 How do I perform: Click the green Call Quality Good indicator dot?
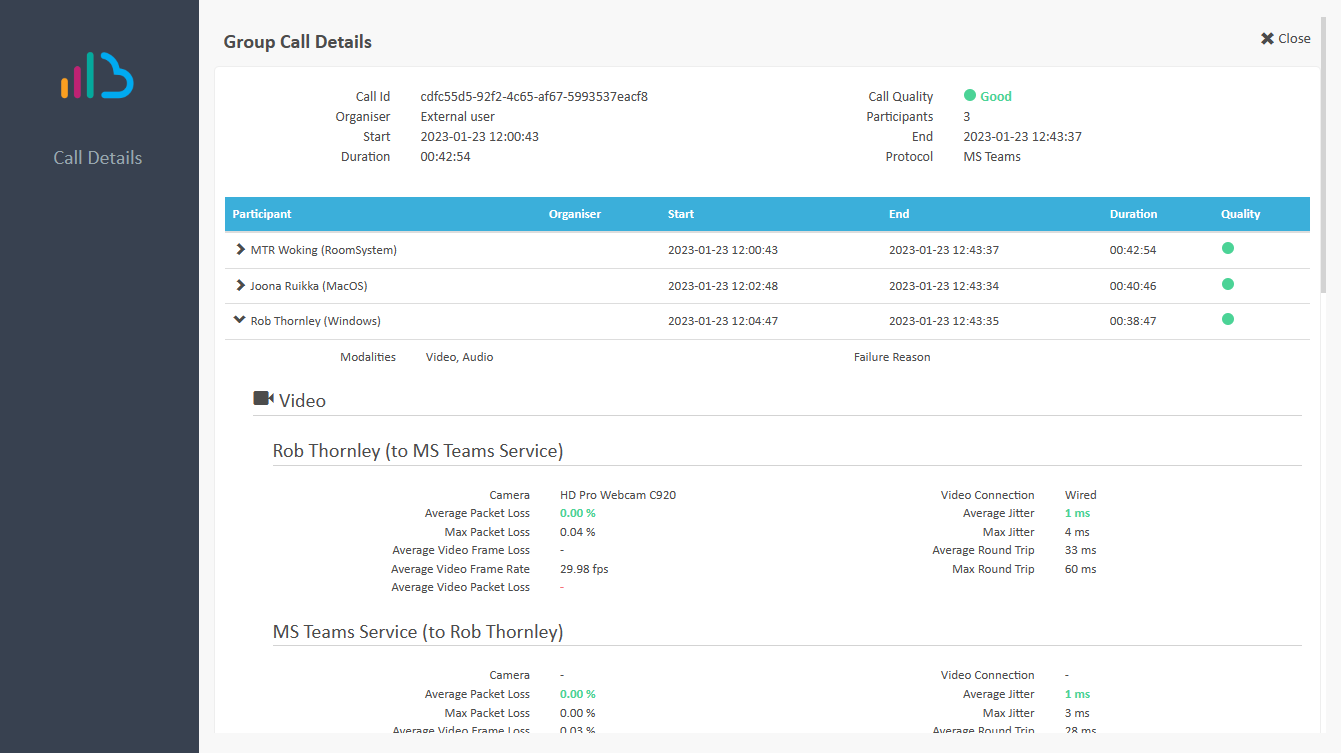click(970, 96)
